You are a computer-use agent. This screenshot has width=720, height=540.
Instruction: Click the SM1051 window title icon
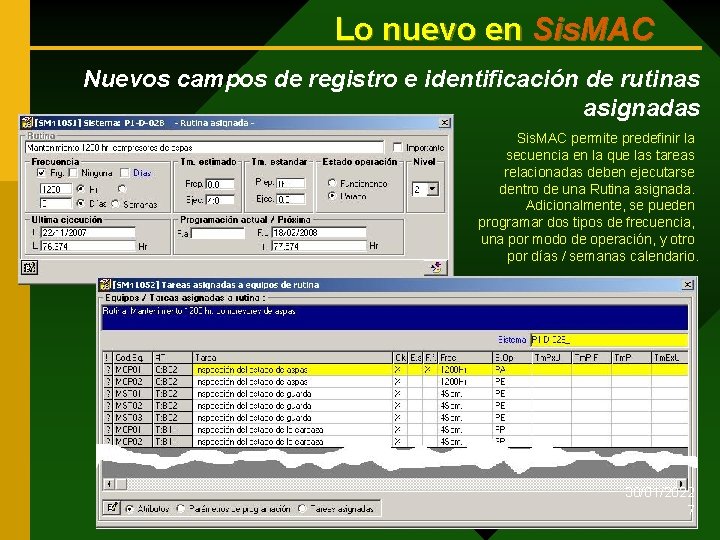coord(27,123)
